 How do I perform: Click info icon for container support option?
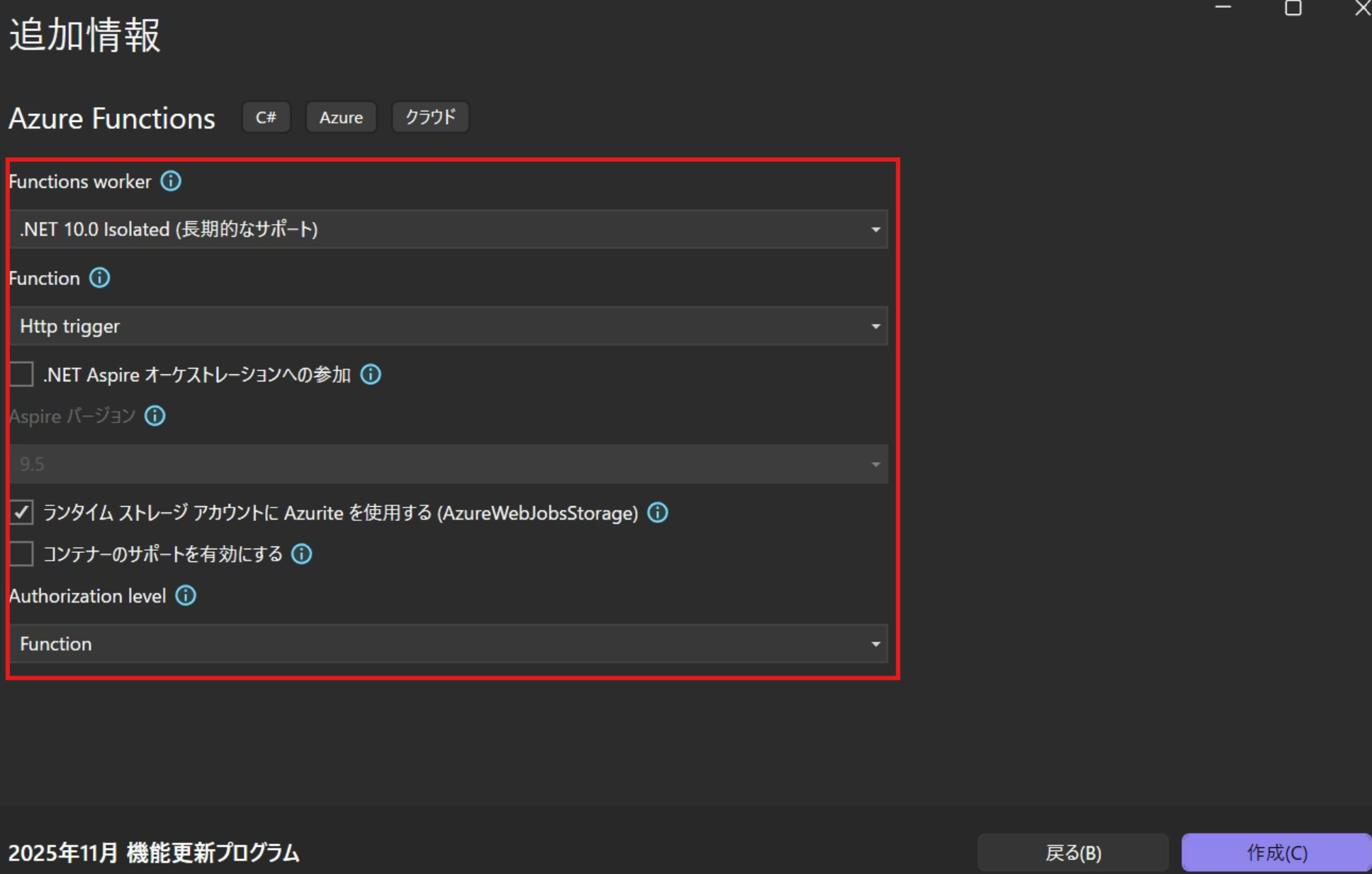(x=302, y=554)
